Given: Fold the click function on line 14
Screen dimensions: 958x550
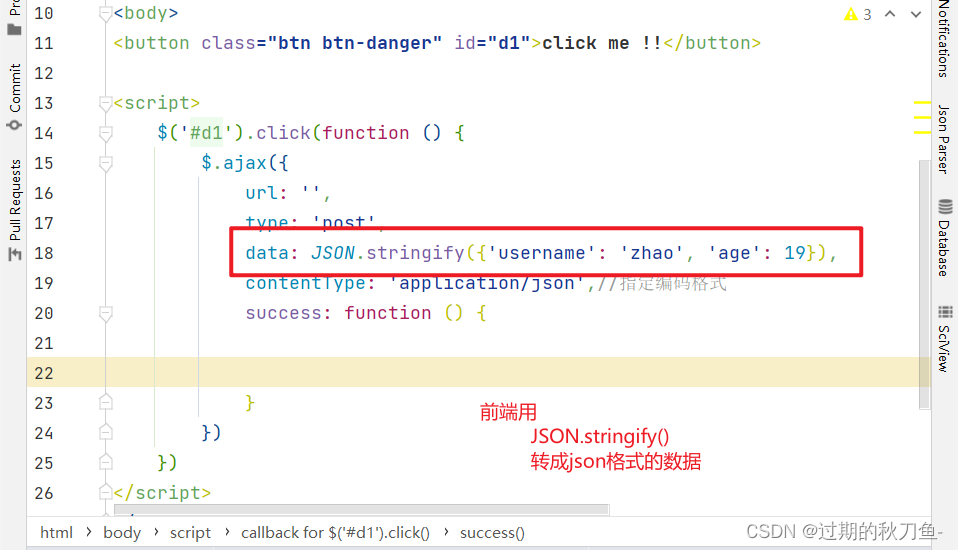Looking at the screenshot, I should (x=105, y=133).
